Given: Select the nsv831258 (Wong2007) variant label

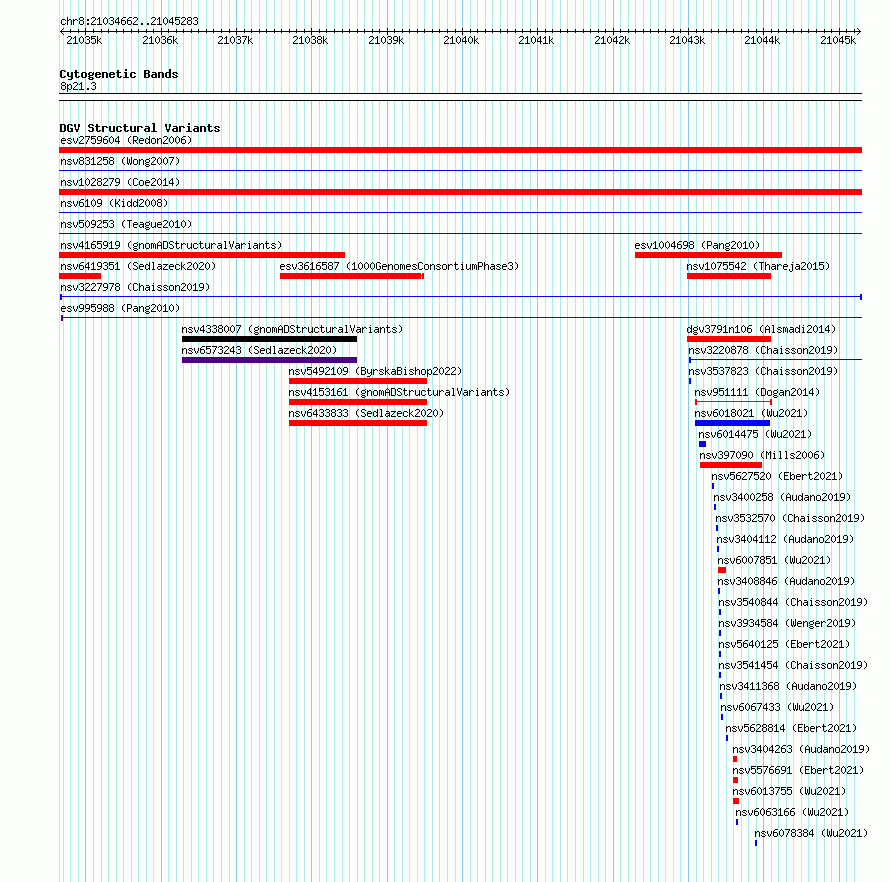Looking at the screenshot, I should [x=120, y=161].
